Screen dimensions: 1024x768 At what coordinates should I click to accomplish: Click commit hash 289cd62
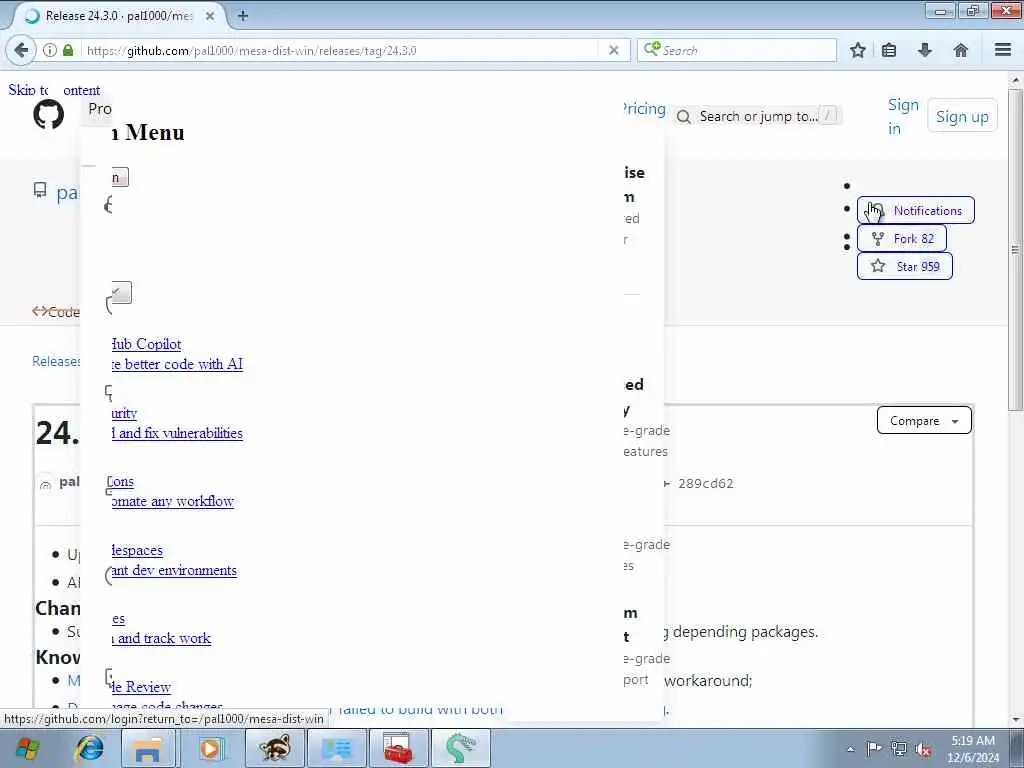(705, 483)
